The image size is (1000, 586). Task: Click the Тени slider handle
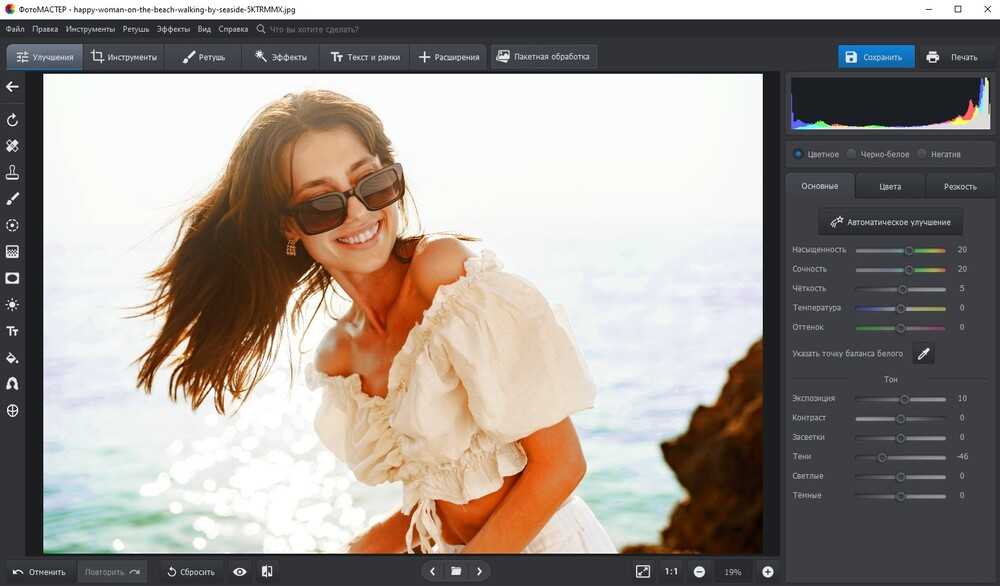click(x=882, y=457)
